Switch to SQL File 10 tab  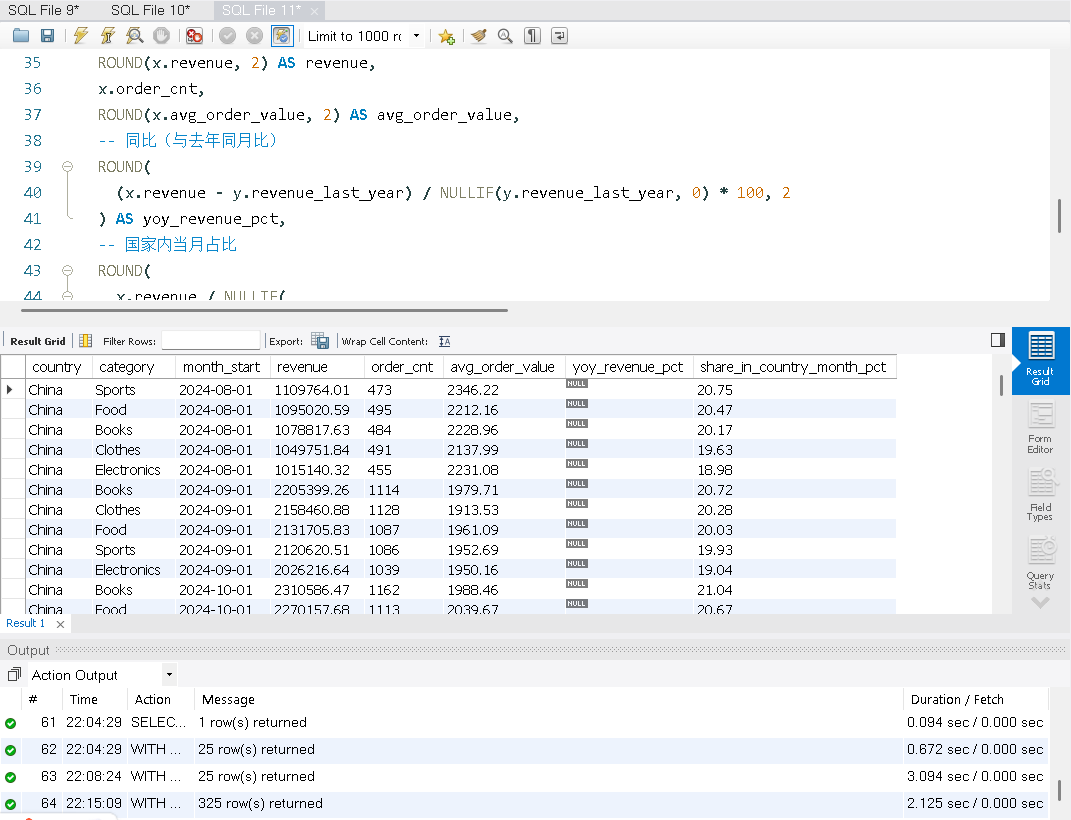(x=150, y=10)
